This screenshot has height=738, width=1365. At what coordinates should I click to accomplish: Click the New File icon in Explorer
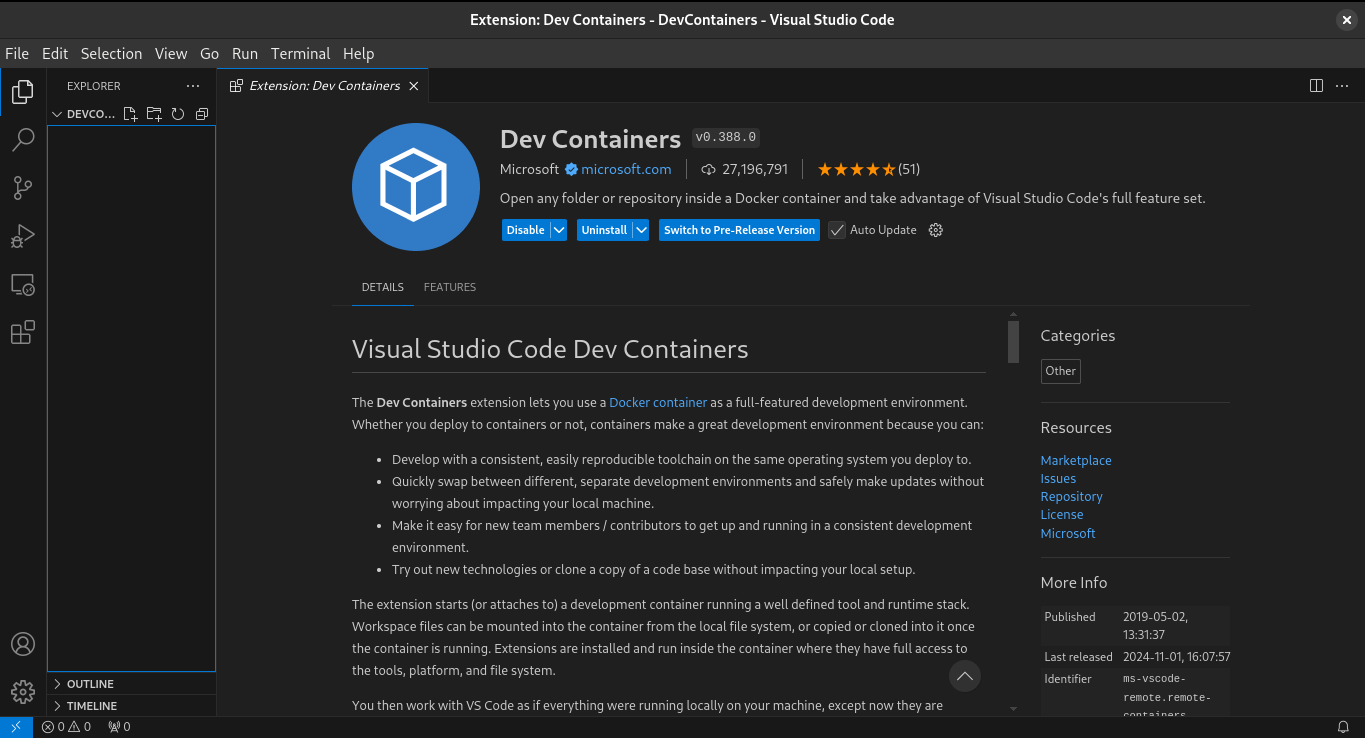pyautogui.click(x=130, y=114)
